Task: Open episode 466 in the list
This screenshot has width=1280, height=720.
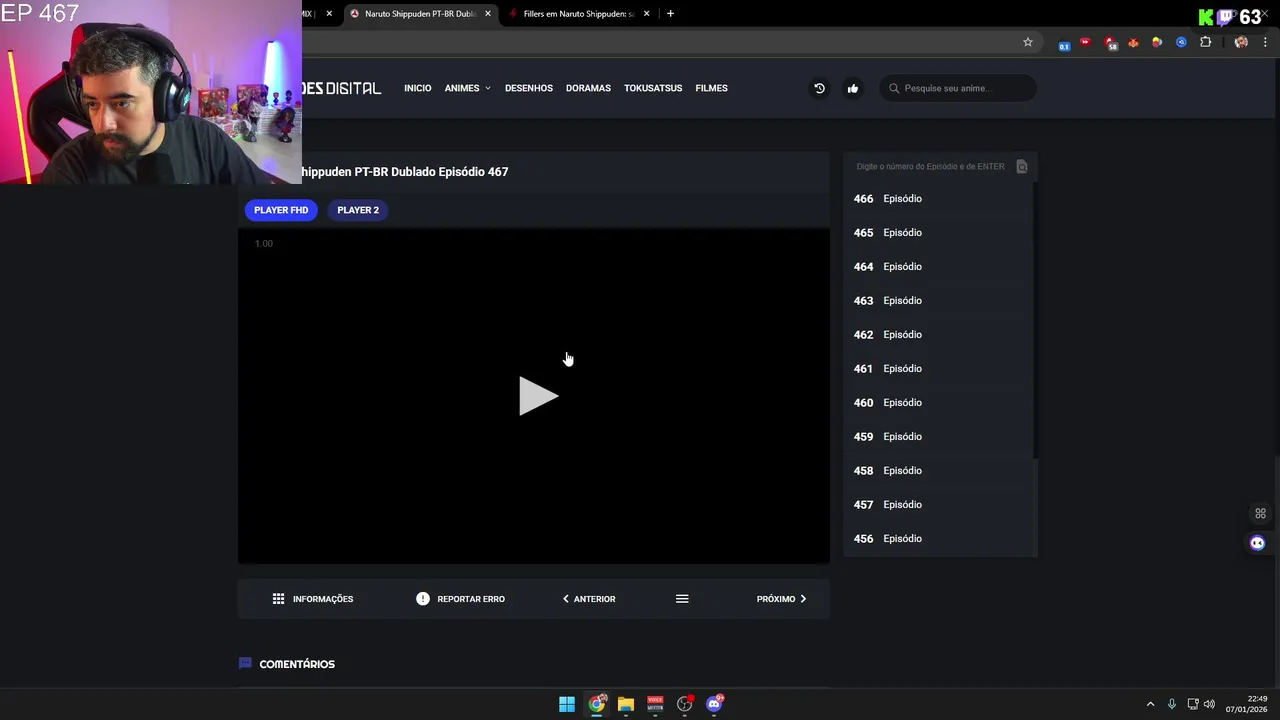Action: [937, 199]
